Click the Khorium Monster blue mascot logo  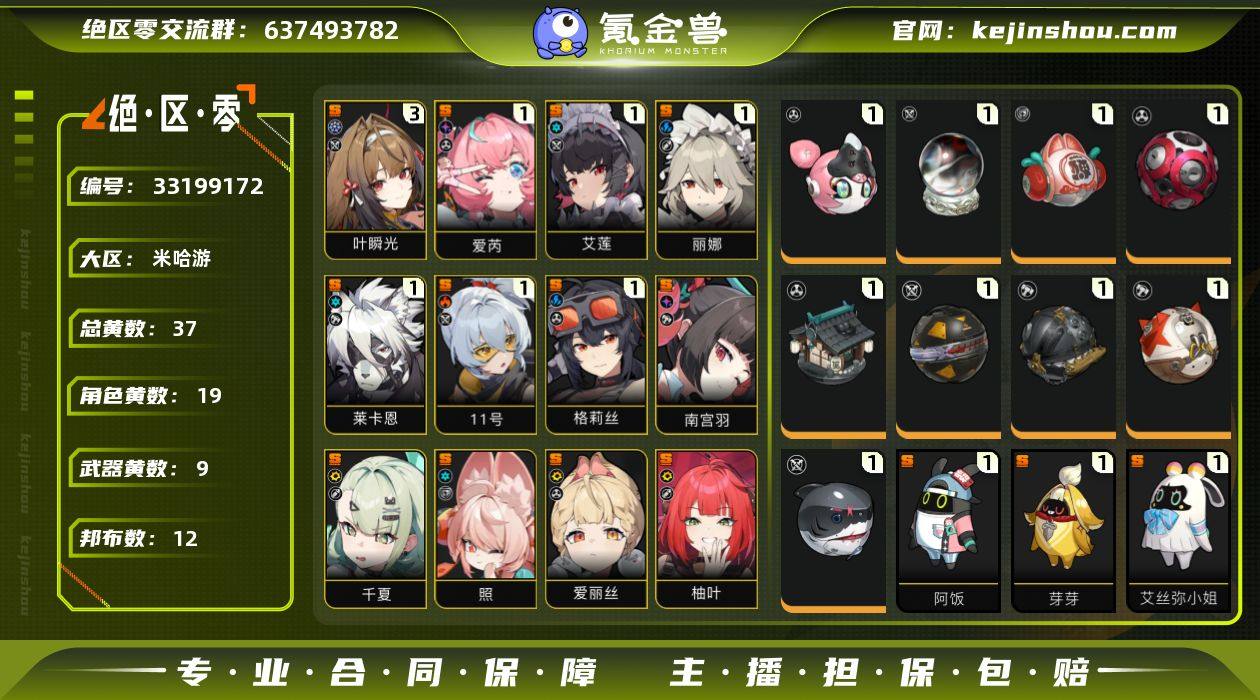[560, 31]
